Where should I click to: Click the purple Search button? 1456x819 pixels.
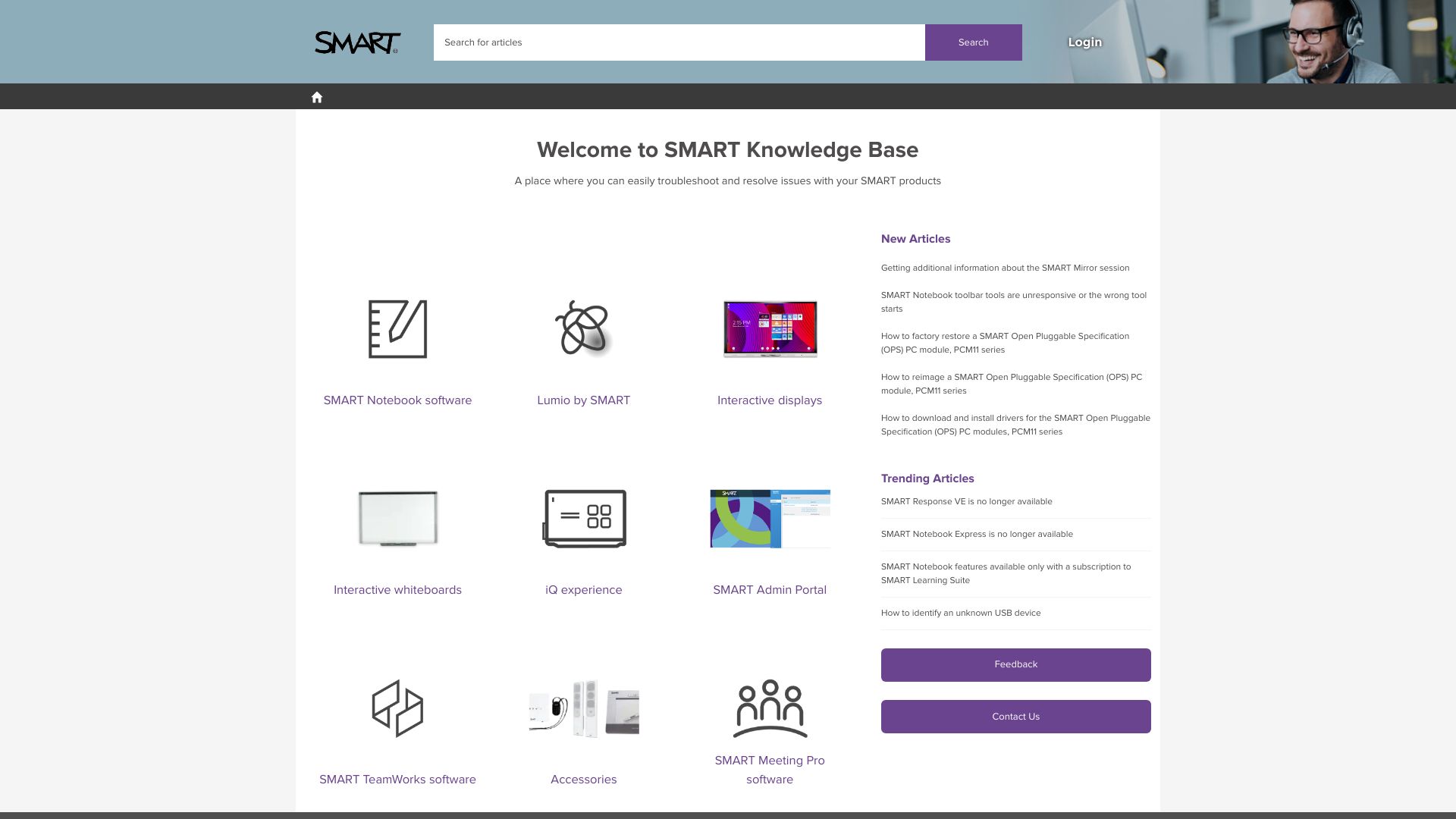pos(973,42)
